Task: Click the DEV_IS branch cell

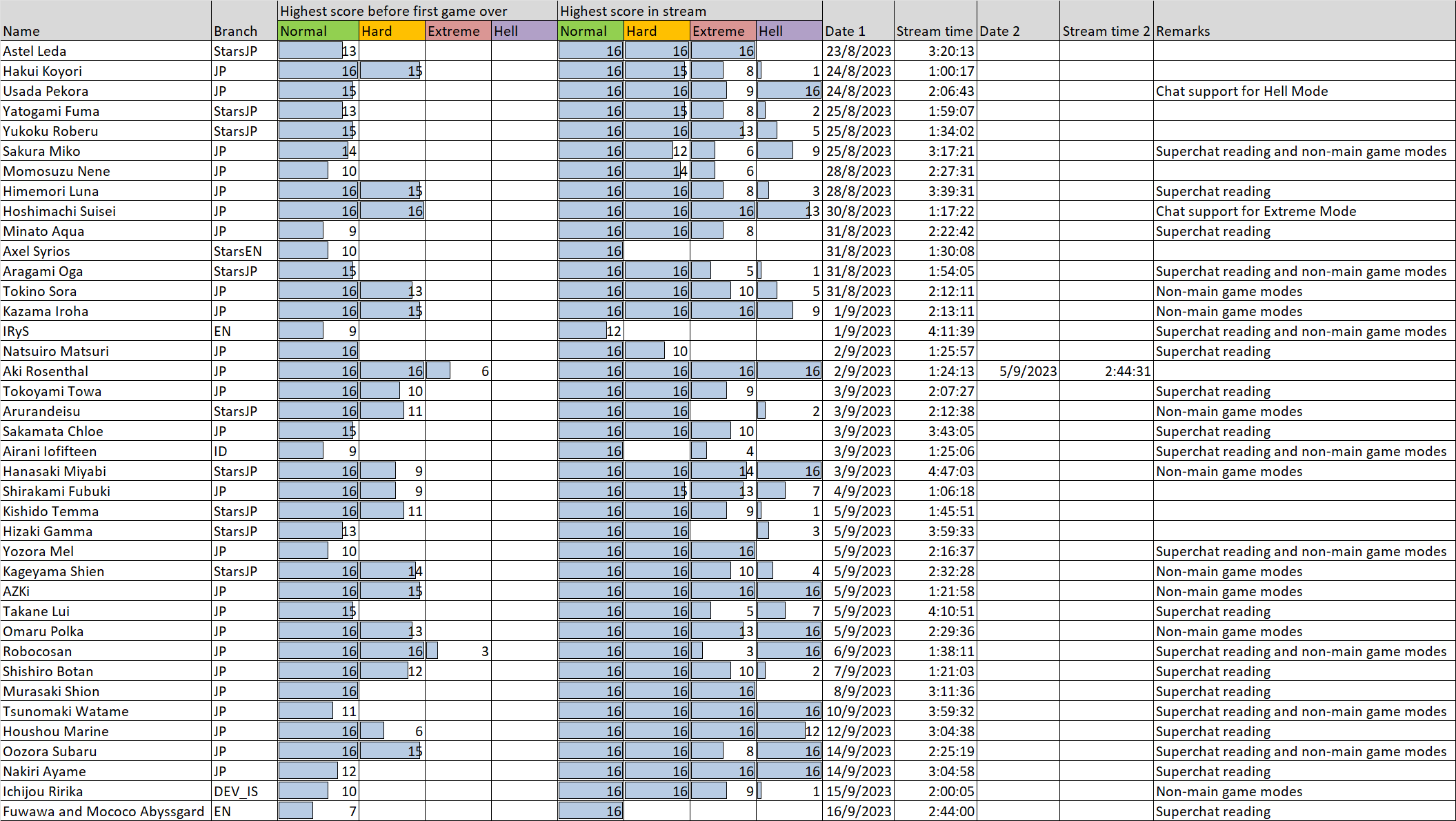Action: (x=244, y=791)
